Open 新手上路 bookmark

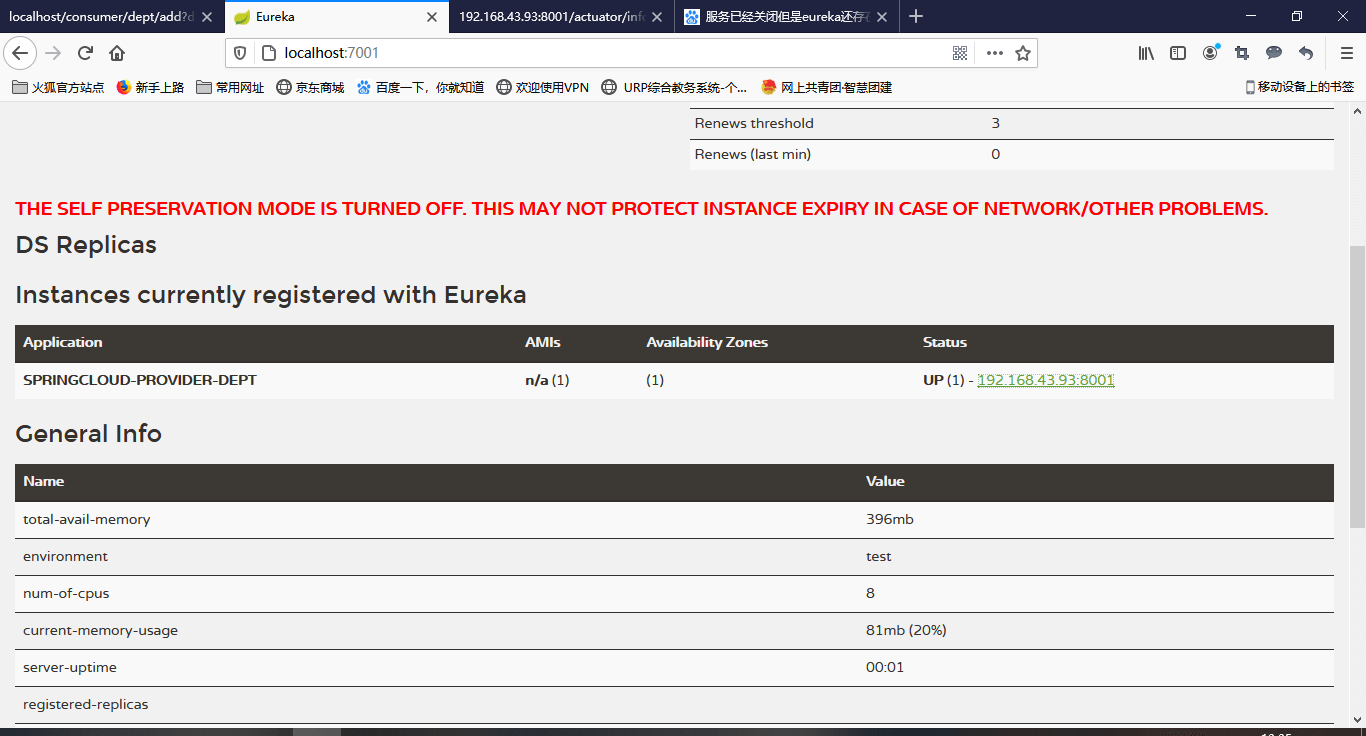[150, 87]
